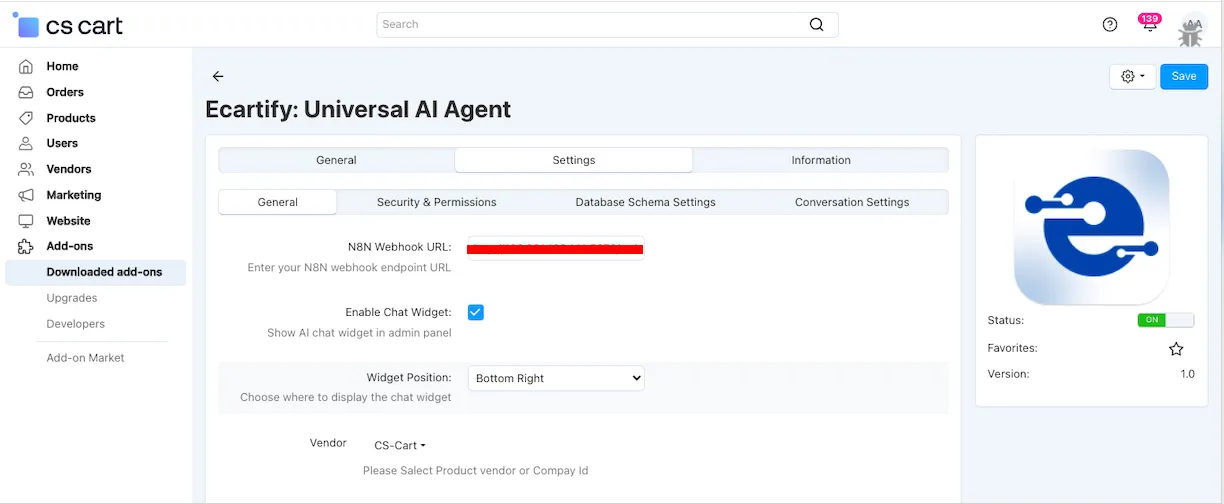
Task: Click the 'Version:' label
Action: pyautogui.click(x=1008, y=374)
